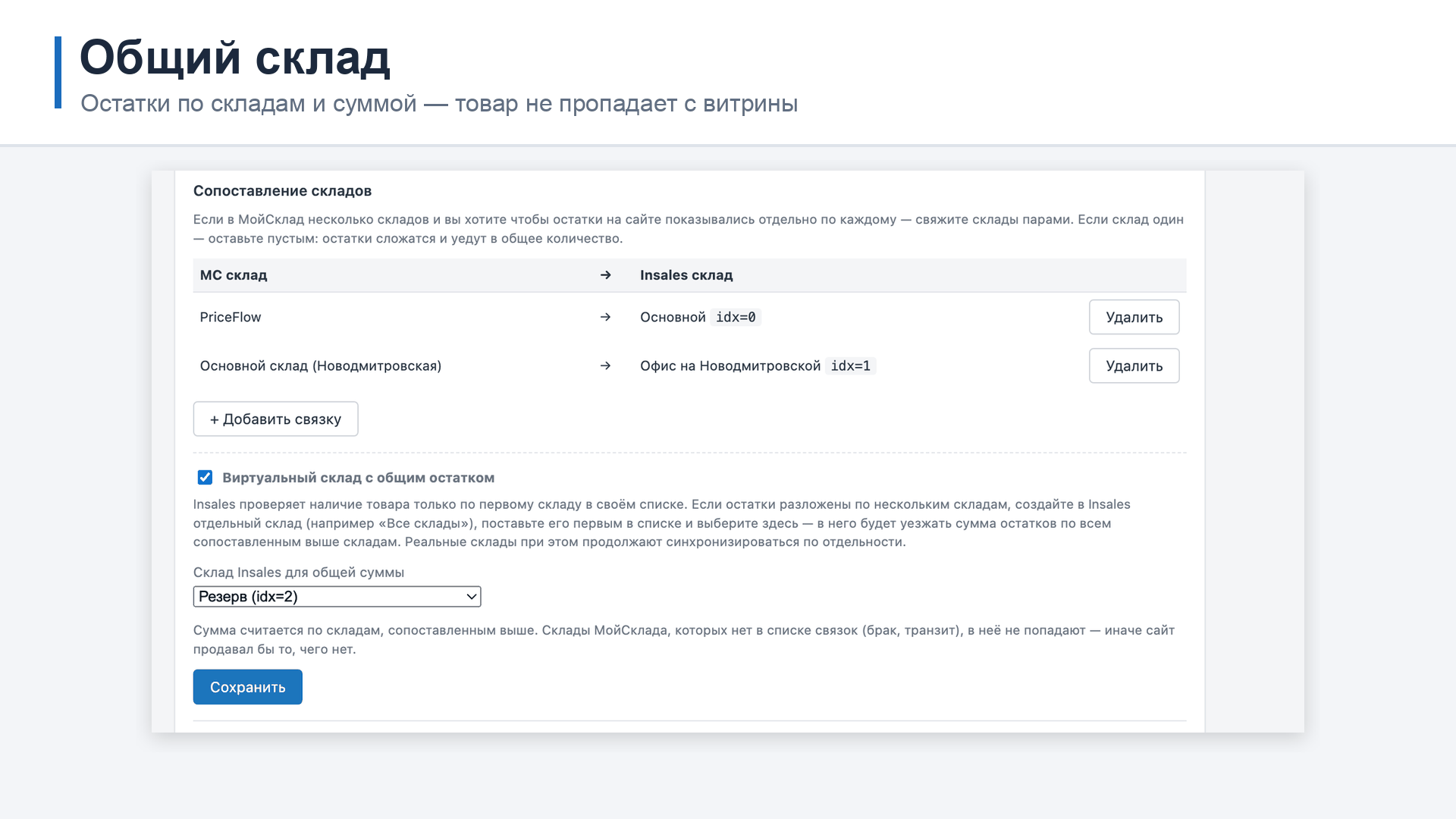Click the Insales склад column header
1456x819 pixels.
[x=686, y=275]
